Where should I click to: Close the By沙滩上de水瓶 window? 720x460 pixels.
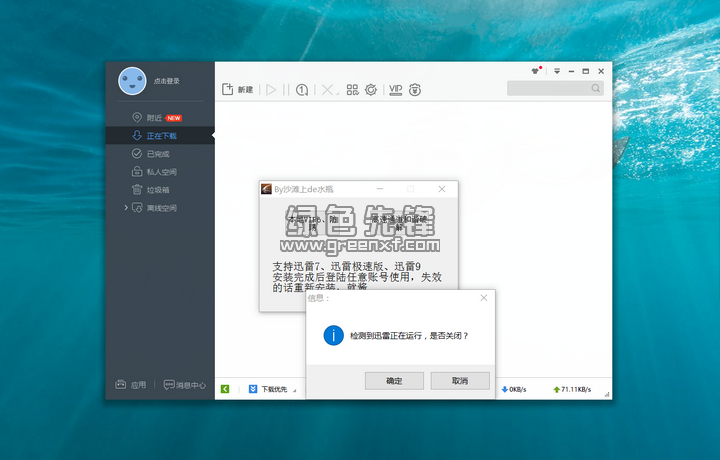coord(442,189)
